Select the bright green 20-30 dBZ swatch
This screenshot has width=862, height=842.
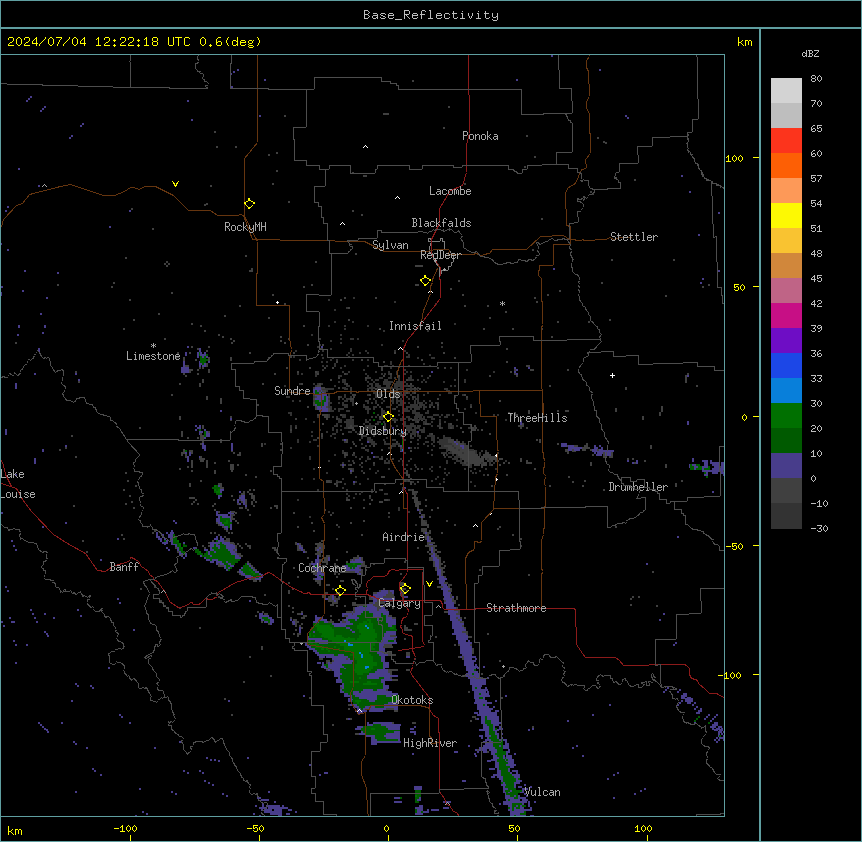(x=786, y=416)
